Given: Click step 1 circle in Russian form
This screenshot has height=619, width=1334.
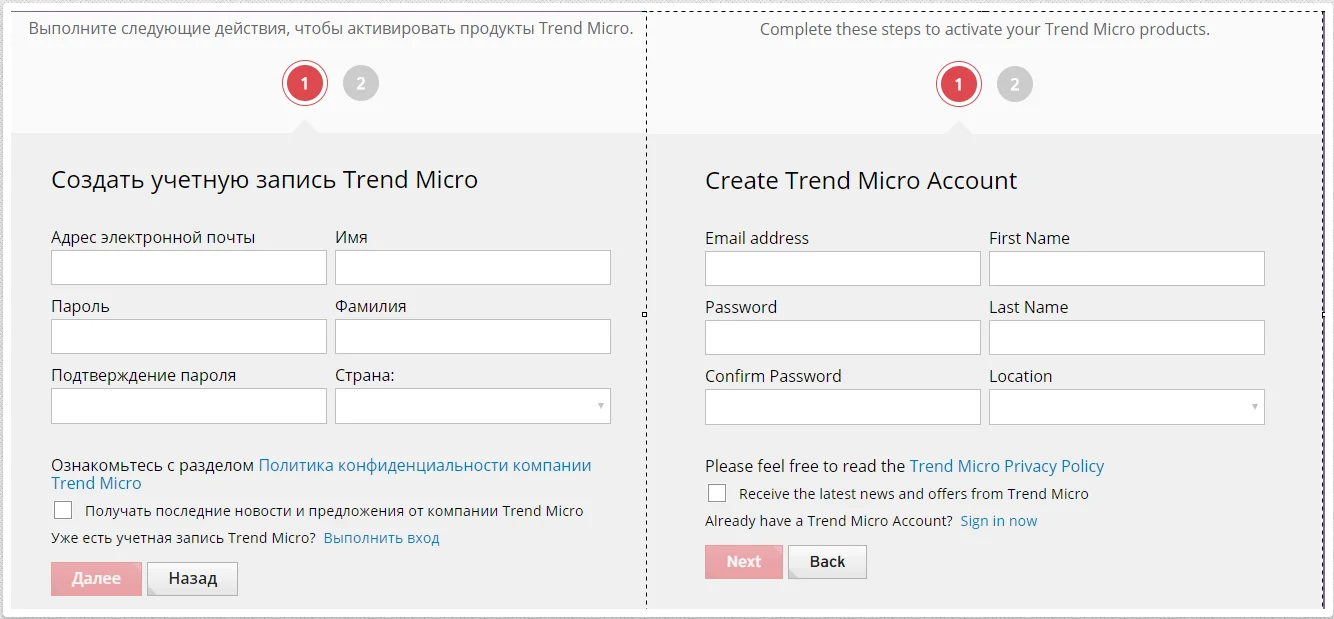Looking at the screenshot, I should point(305,83).
